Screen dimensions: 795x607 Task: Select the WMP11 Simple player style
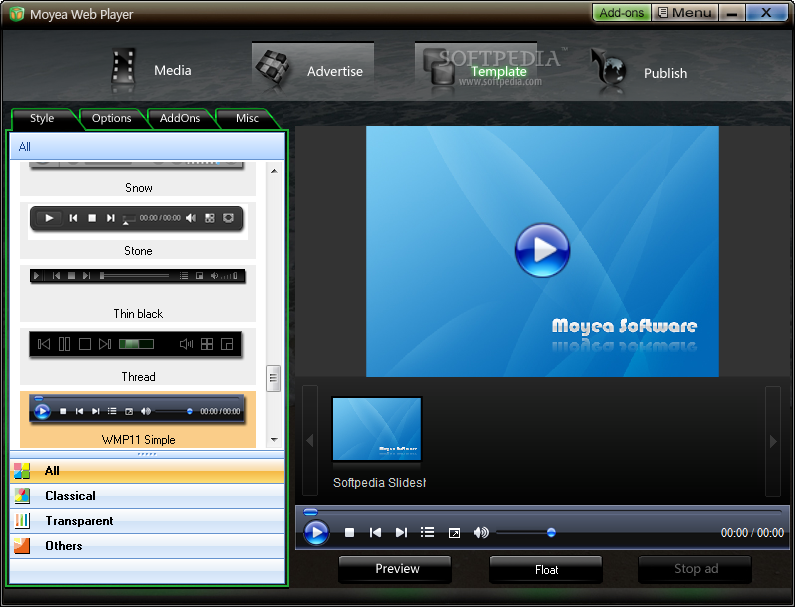click(138, 419)
